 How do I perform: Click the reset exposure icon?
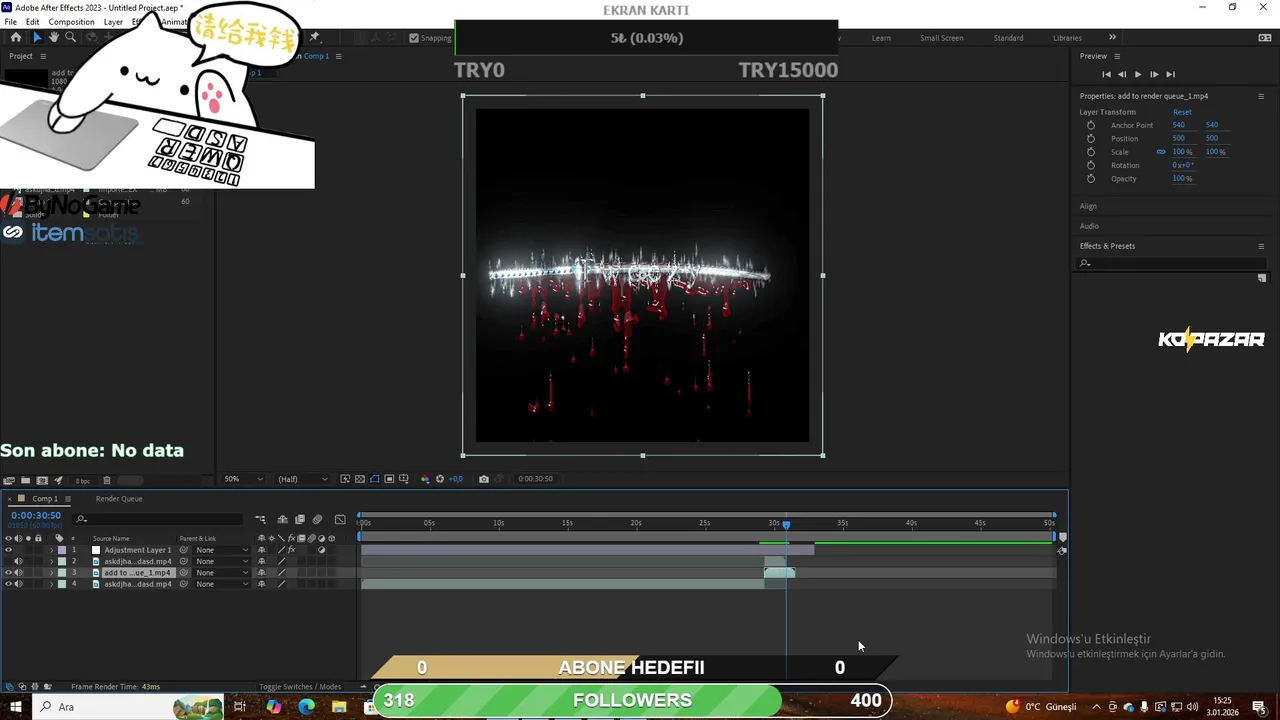click(x=440, y=479)
